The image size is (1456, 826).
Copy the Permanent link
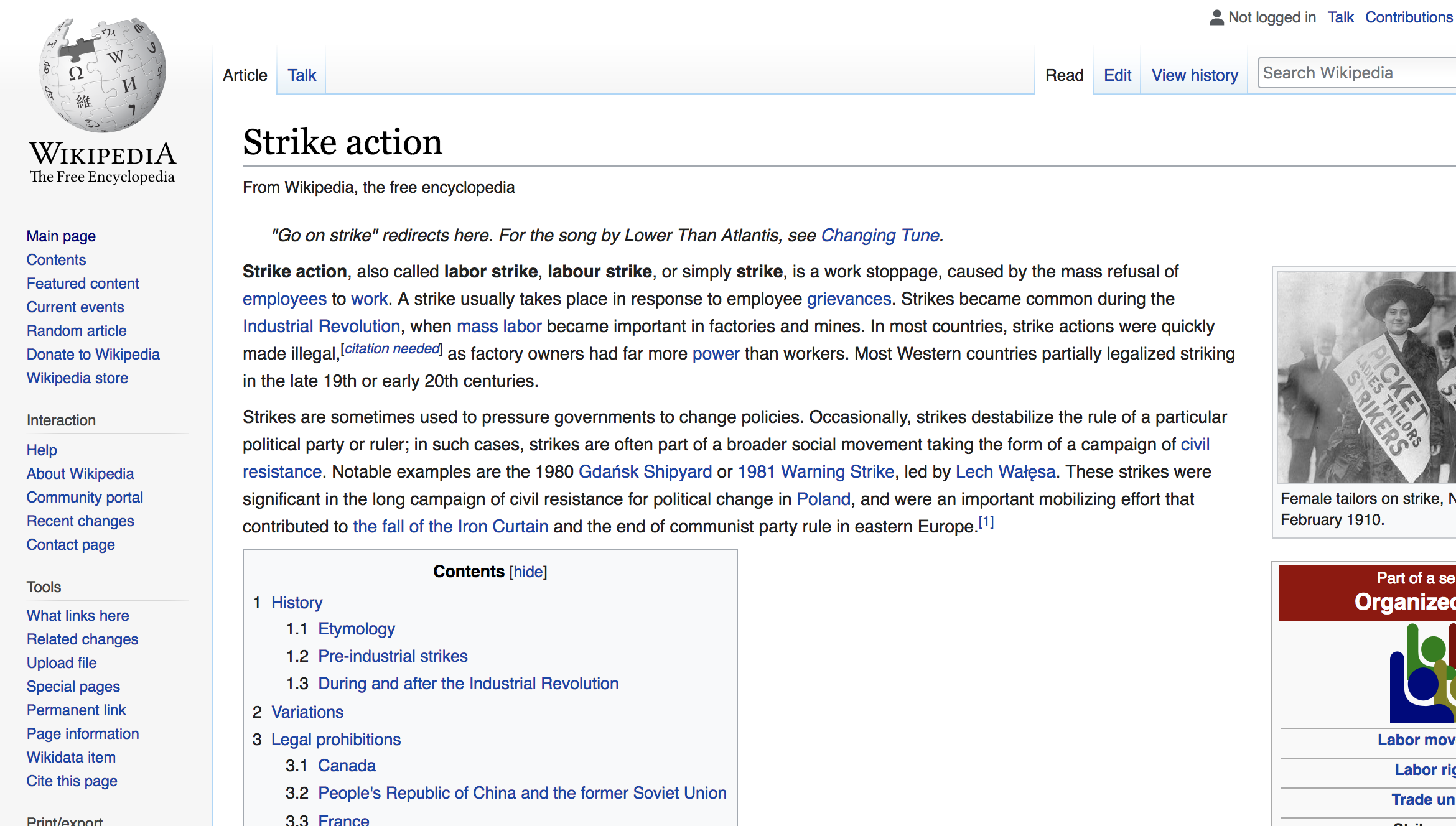pos(76,710)
